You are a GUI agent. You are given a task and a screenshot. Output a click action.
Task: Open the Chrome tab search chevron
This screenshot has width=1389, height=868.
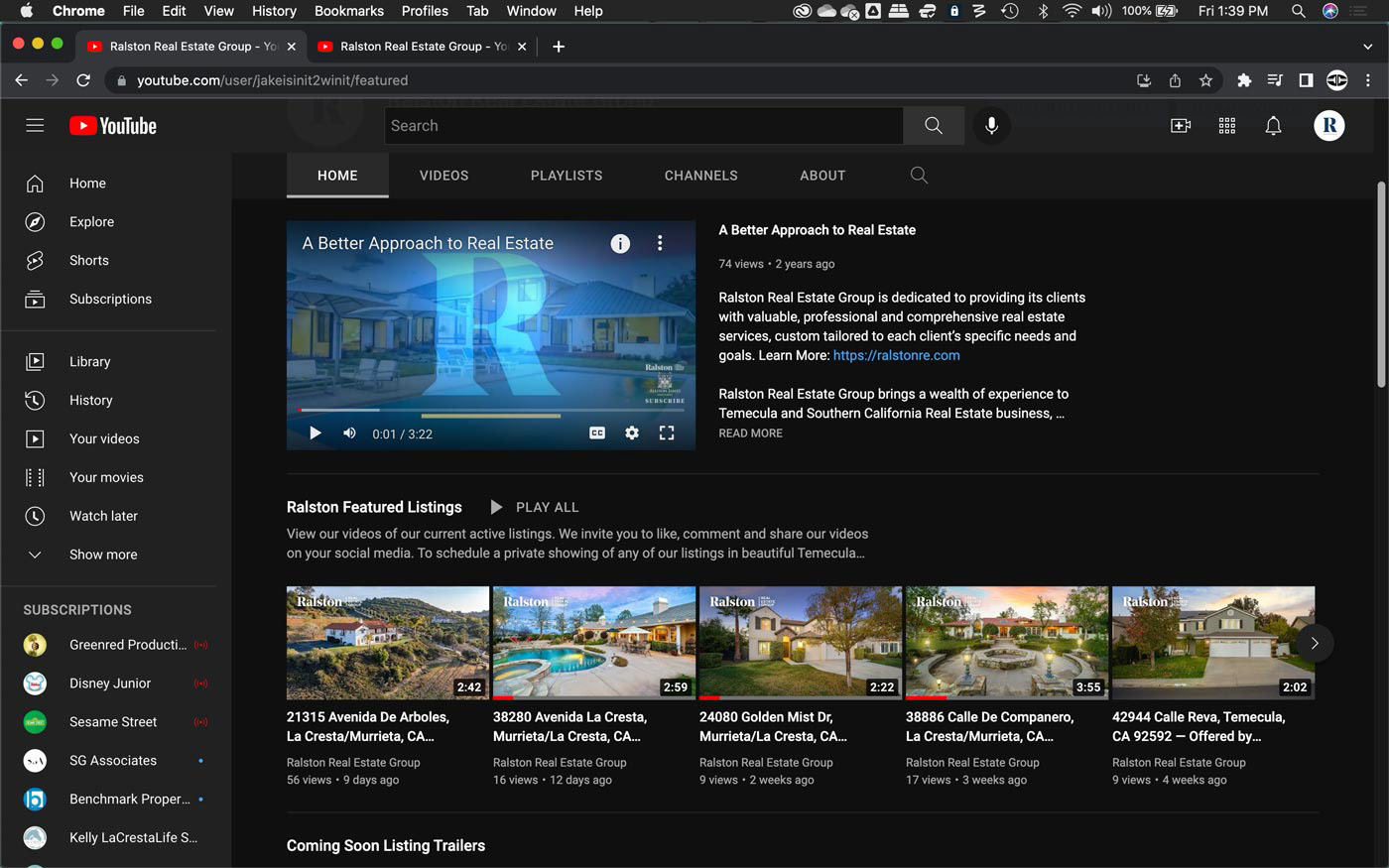1368,47
